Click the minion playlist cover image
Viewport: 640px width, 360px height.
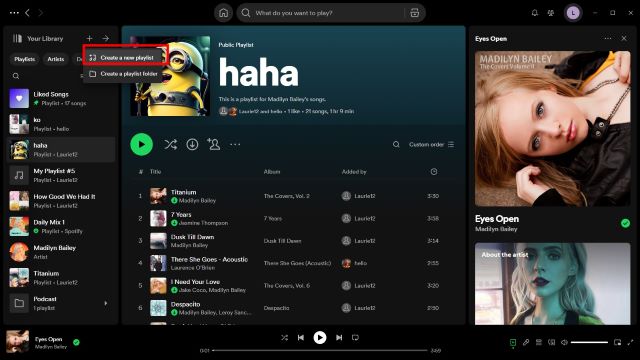pyautogui.click(x=170, y=76)
